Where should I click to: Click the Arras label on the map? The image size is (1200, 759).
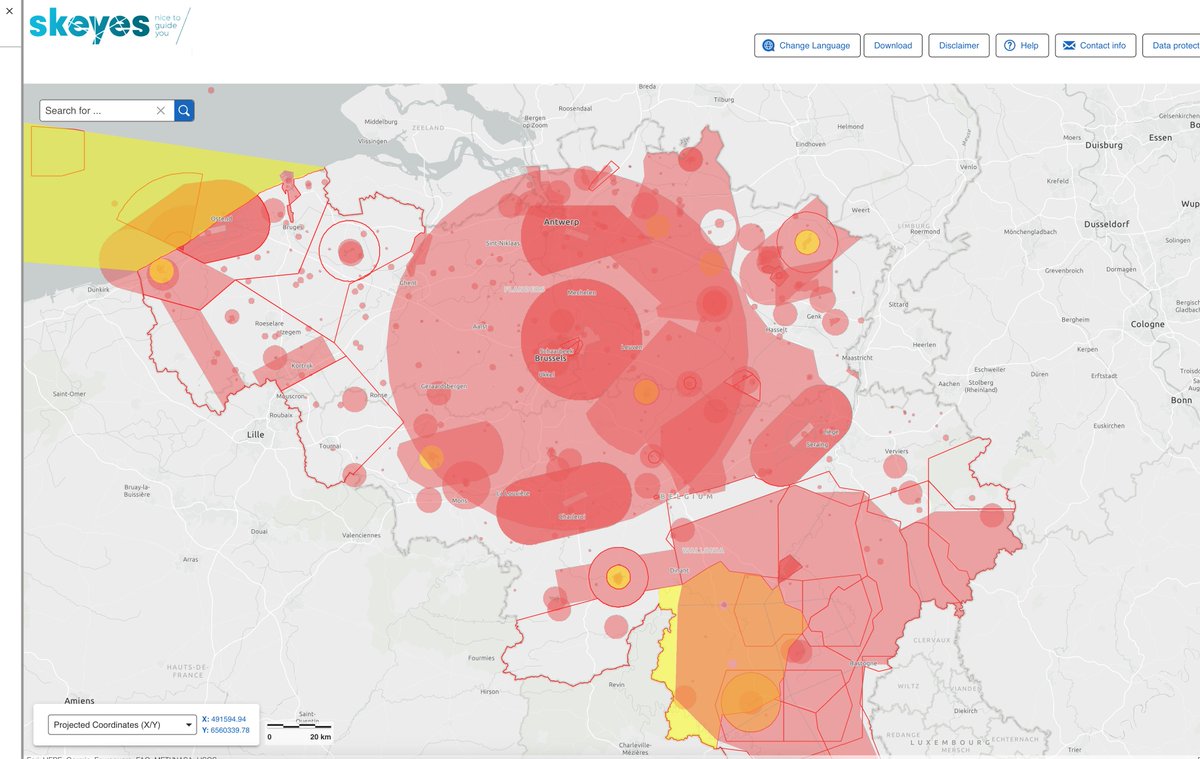(x=191, y=560)
